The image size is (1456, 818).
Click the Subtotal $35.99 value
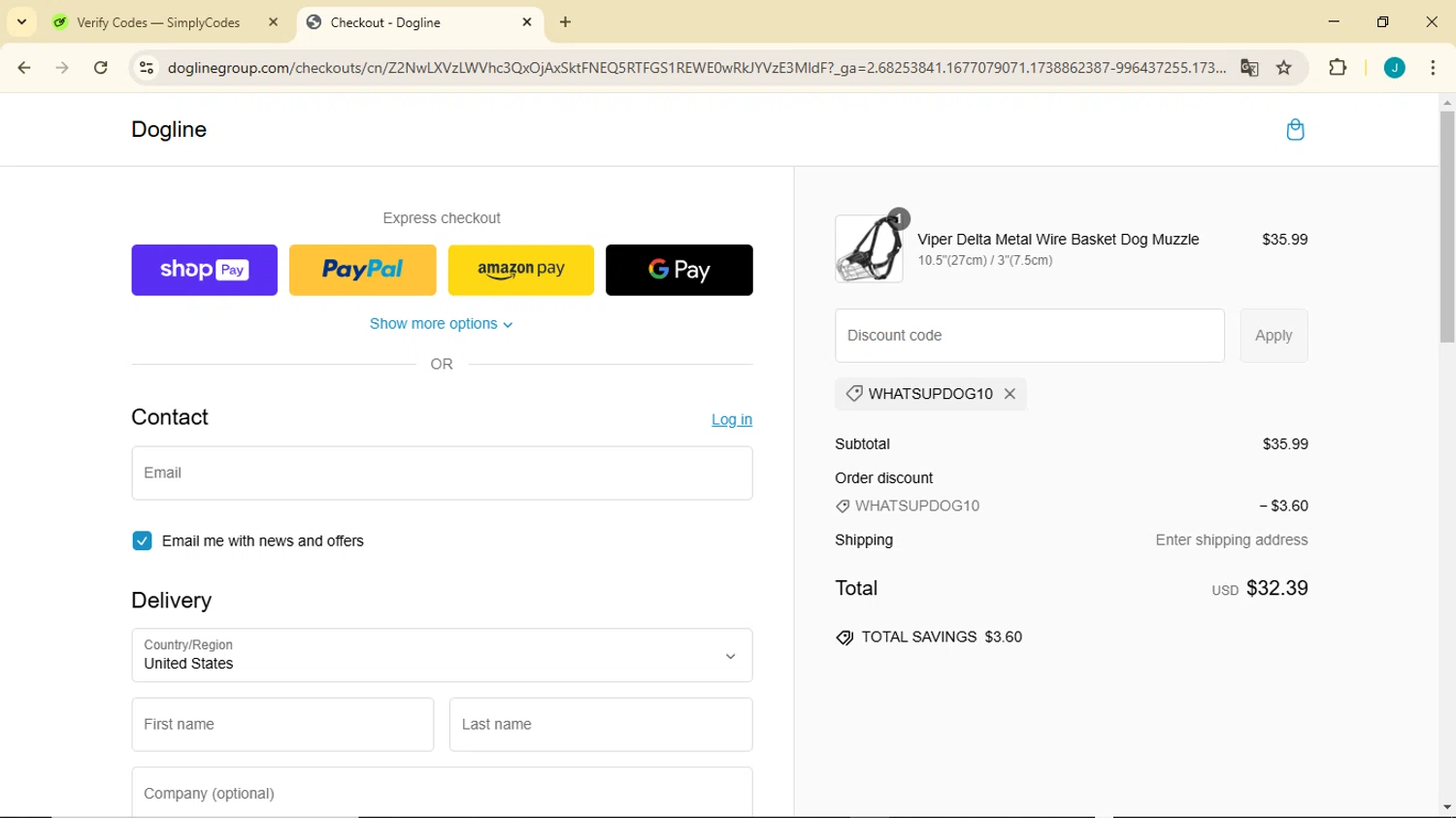(1285, 444)
